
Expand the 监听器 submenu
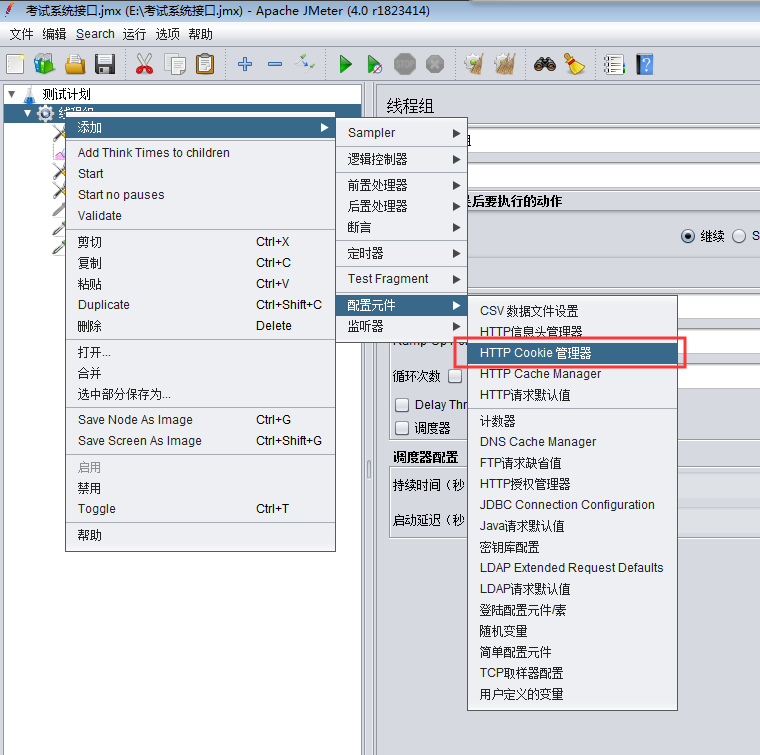click(x=402, y=326)
